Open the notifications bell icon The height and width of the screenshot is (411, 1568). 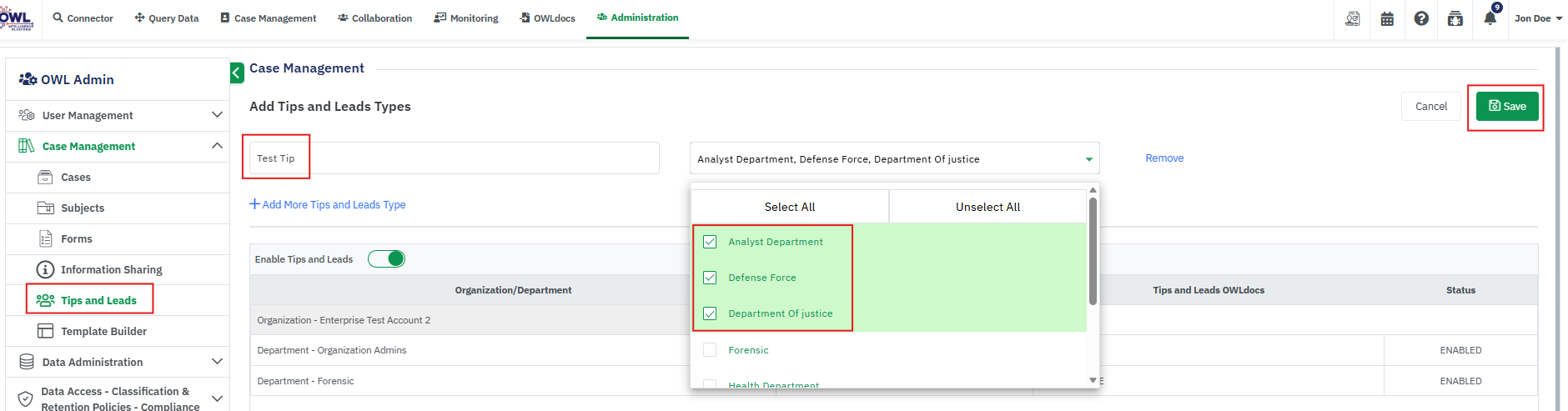1490,18
